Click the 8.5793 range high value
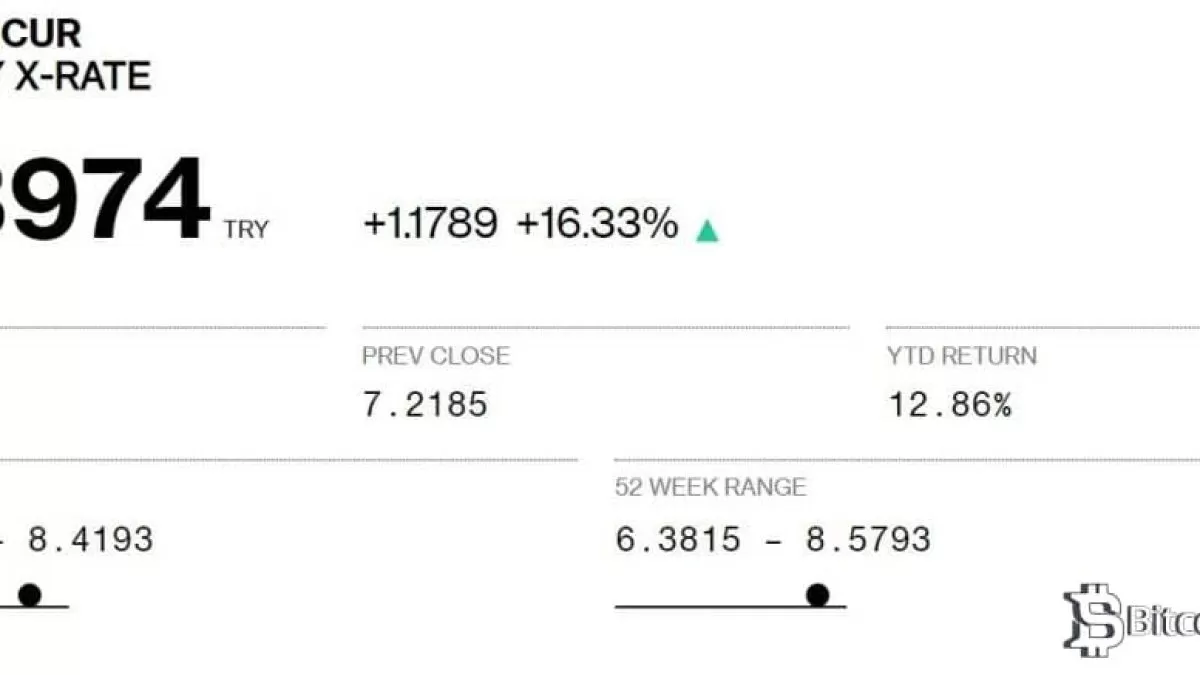Image resolution: width=1200 pixels, height=675 pixels. [868, 540]
